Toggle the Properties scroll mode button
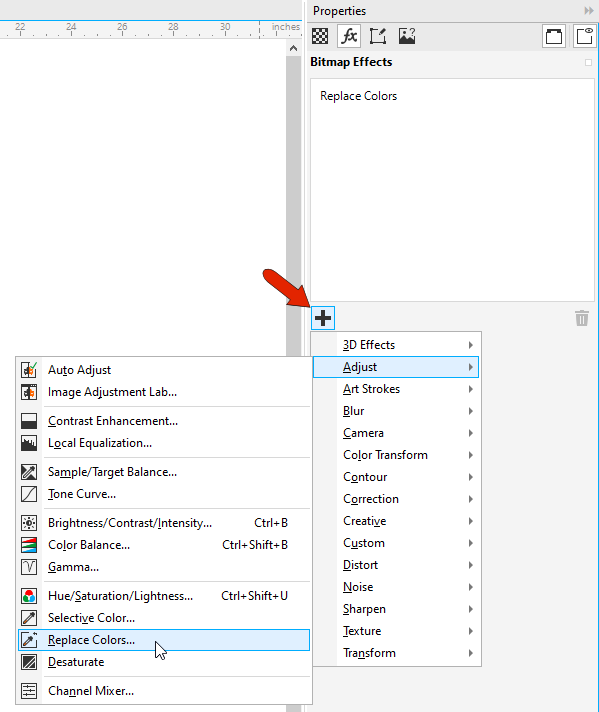 554,36
